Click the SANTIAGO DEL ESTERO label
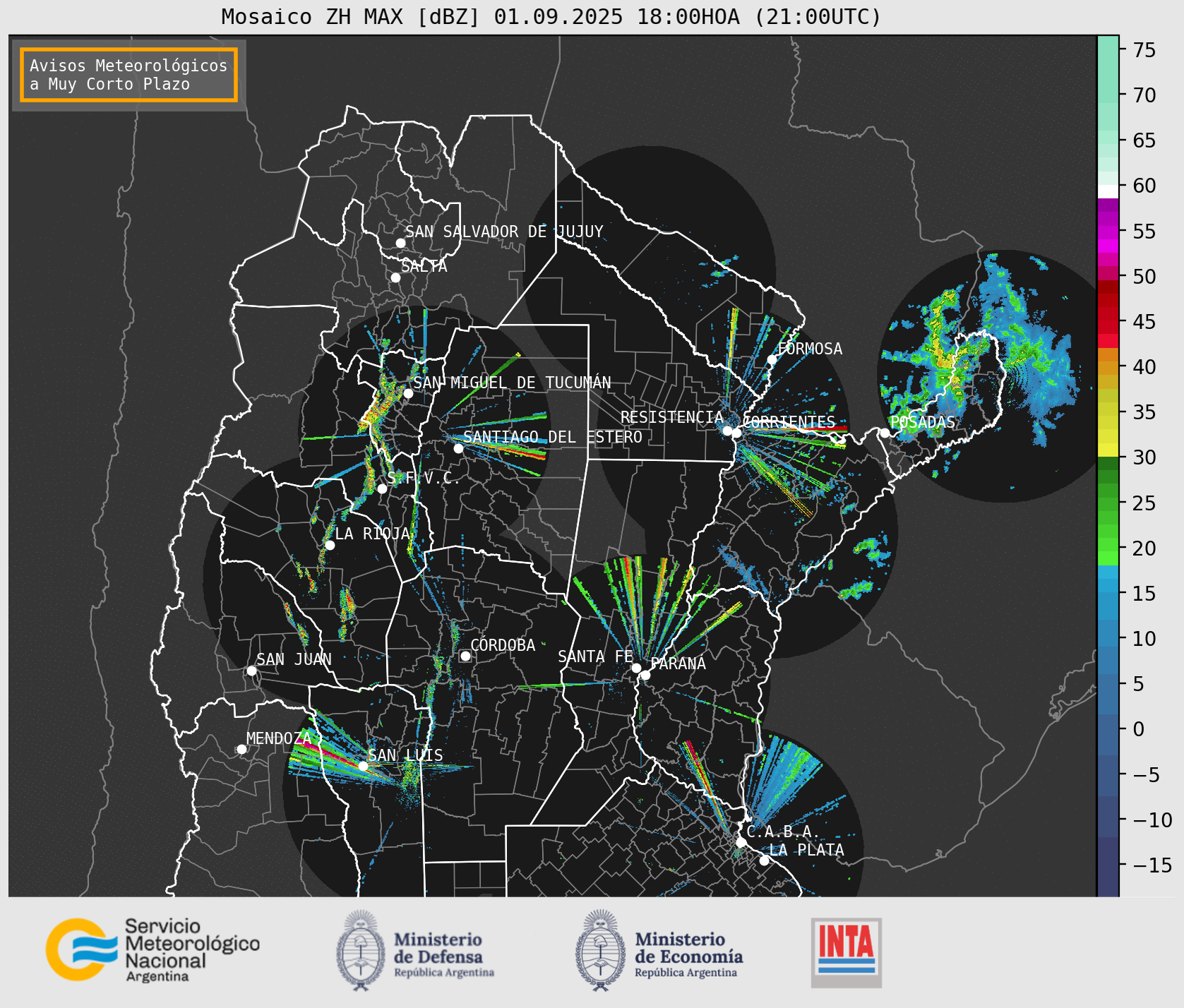This screenshot has height=1008, width=1184. pyautogui.click(x=553, y=437)
